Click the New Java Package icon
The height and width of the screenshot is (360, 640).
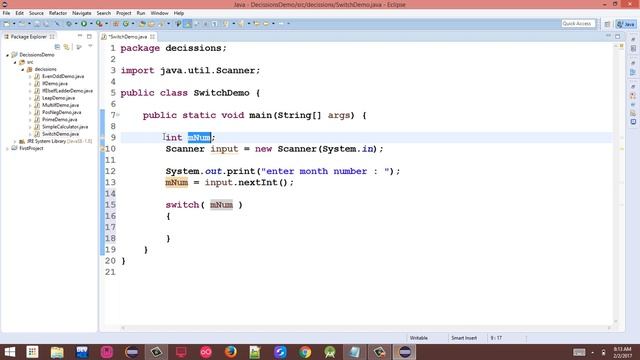tap(116, 24)
